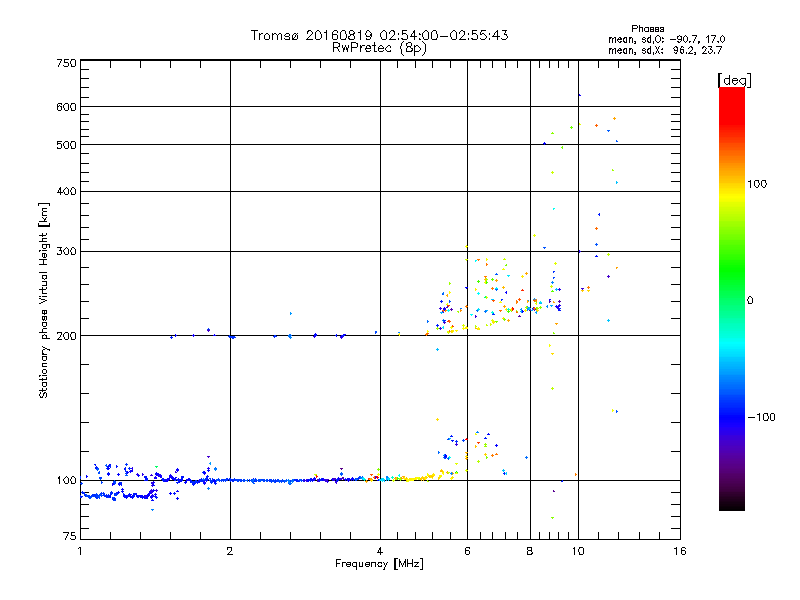Click the '100' label on the colorbar
Screen dimensions: 800x600
(x=757, y=184)
